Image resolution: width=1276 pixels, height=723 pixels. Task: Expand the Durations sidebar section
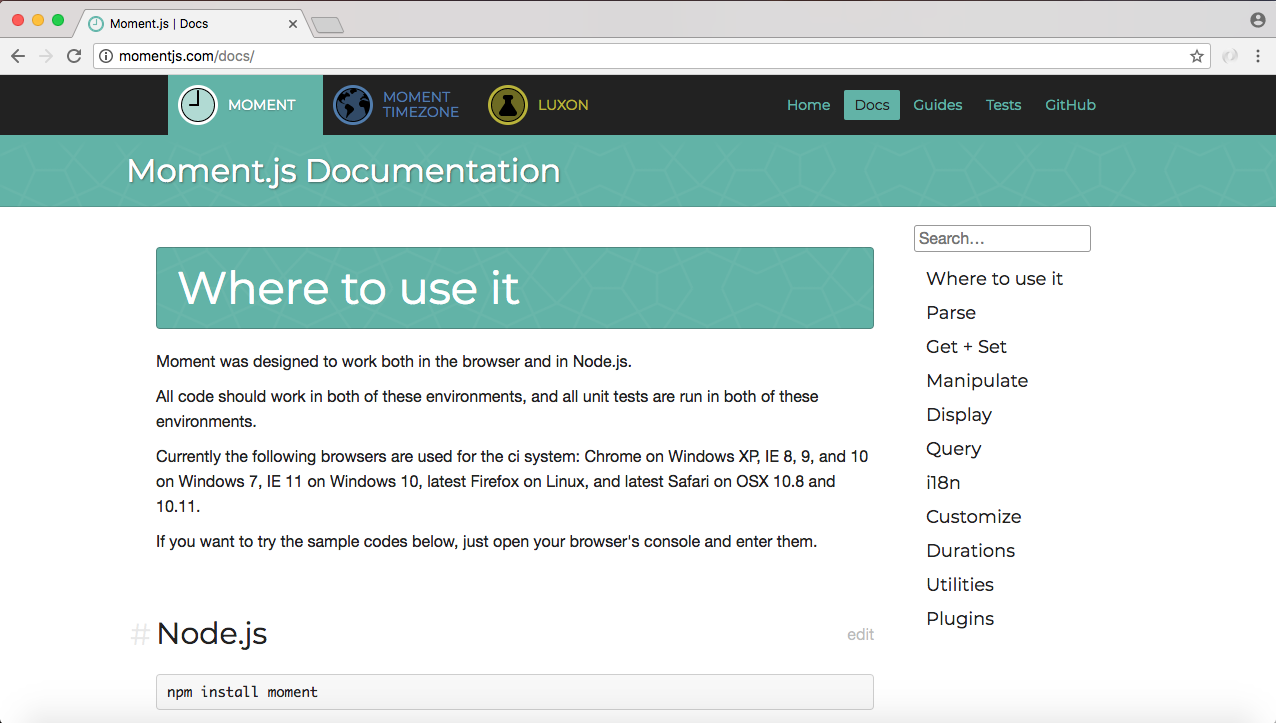pos(970,551)
